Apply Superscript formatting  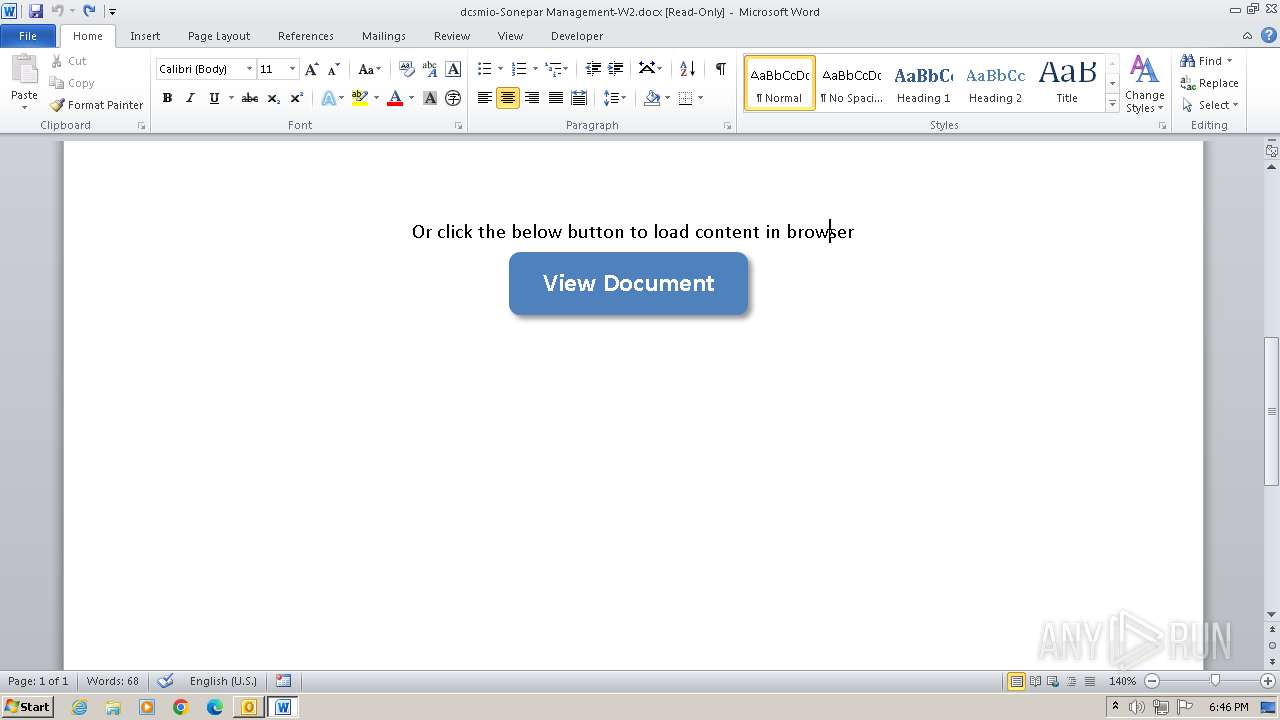point(297,98)
